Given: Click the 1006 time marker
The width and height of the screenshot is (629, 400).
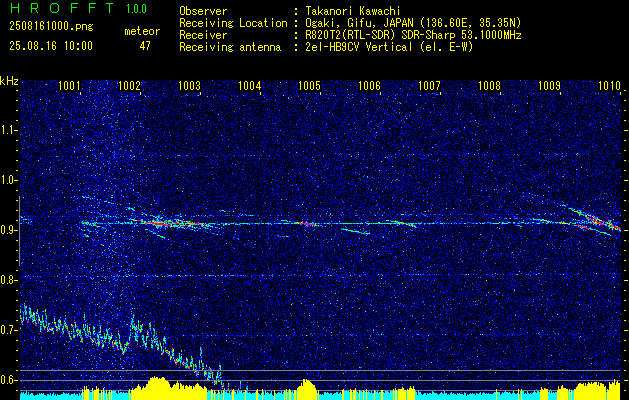Looking at the screenshot, I should coord(369,85).
